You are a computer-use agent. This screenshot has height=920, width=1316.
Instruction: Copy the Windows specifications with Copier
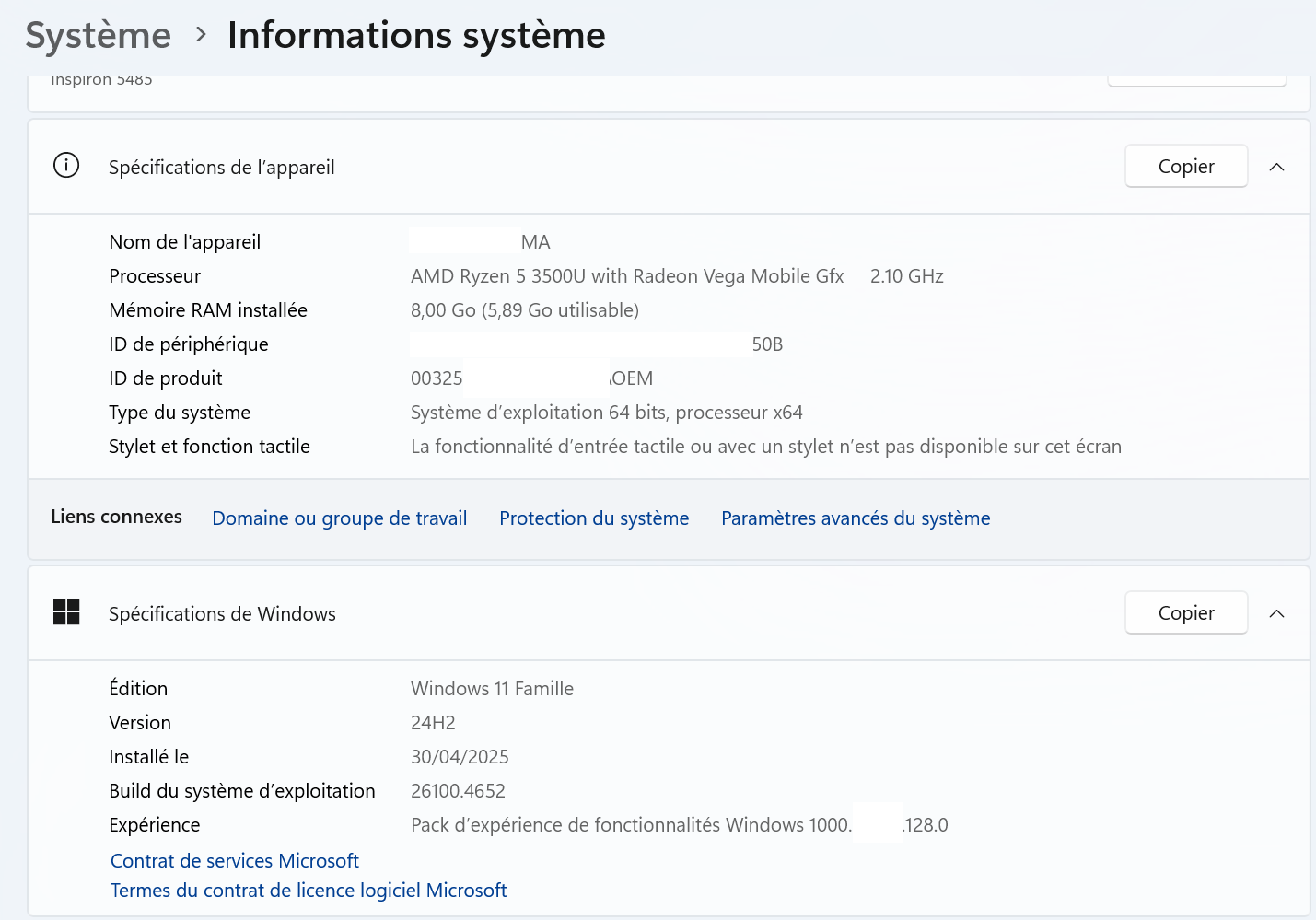[x=1186, y=613]
